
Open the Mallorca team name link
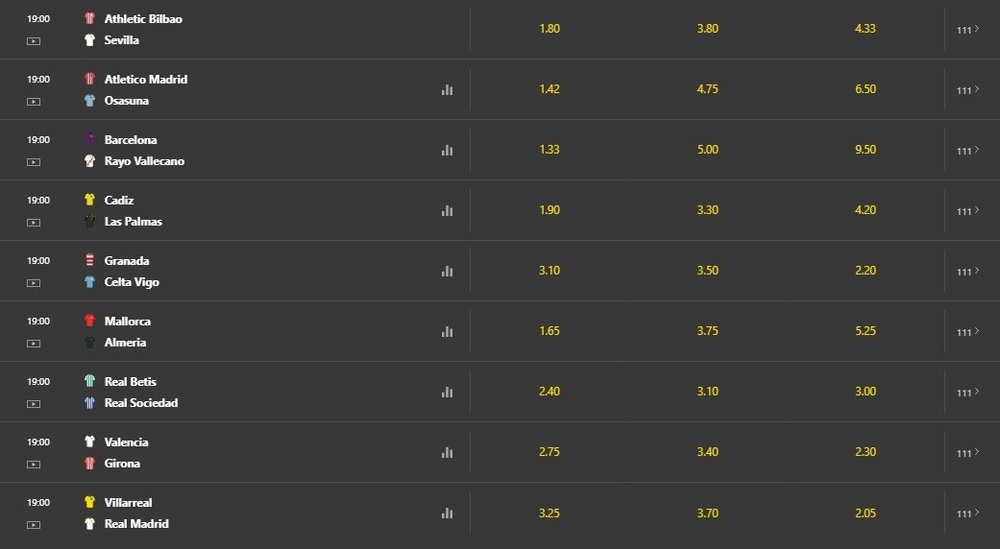128,321
